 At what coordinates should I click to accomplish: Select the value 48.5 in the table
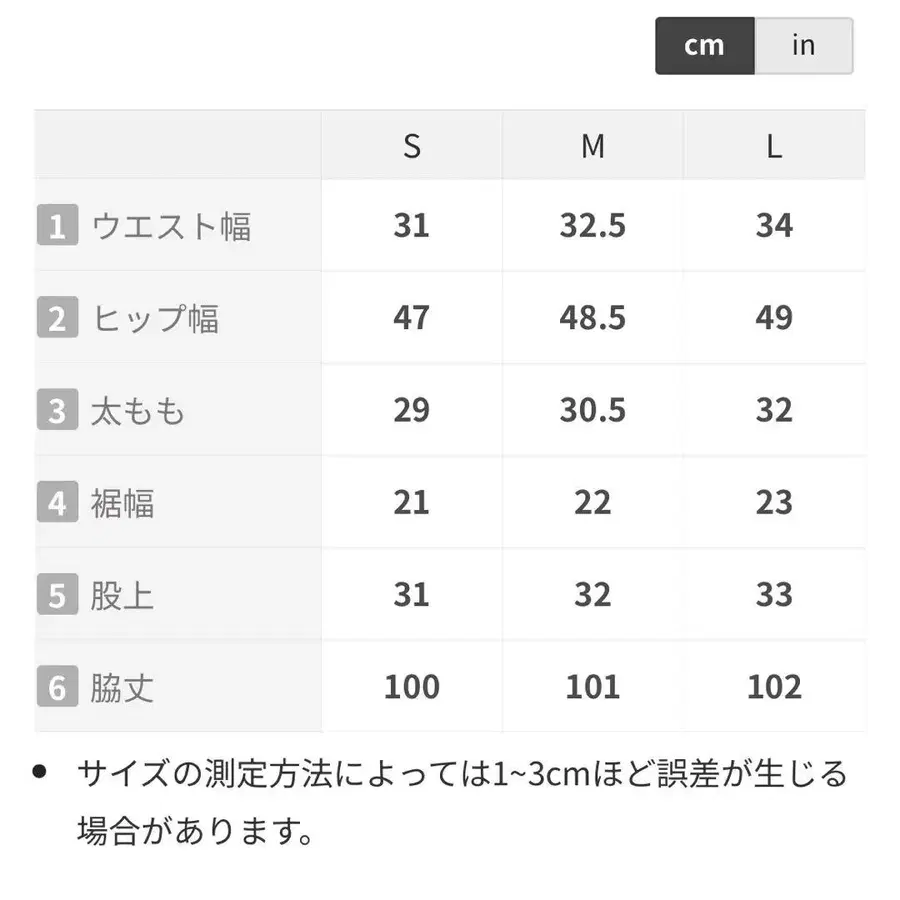(593, 318)
